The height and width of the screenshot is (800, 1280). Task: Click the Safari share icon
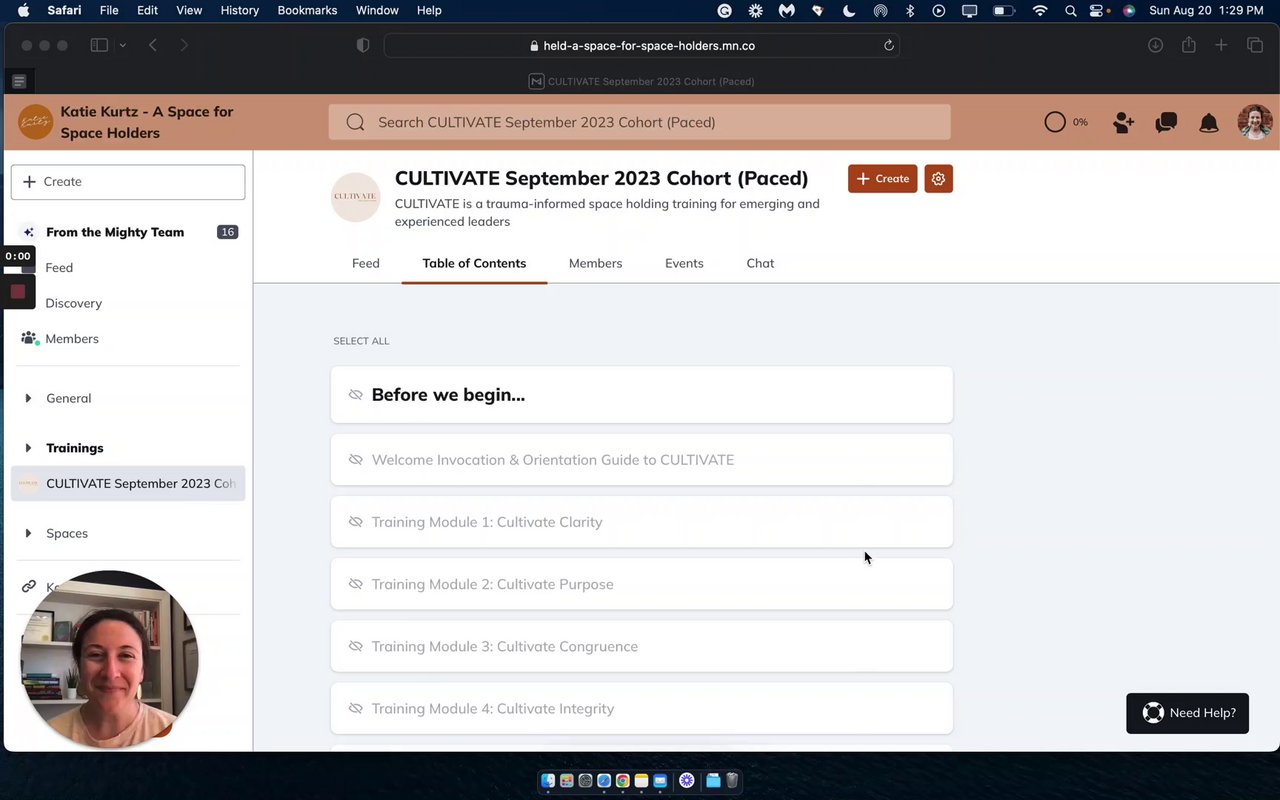coord(1188,45)
